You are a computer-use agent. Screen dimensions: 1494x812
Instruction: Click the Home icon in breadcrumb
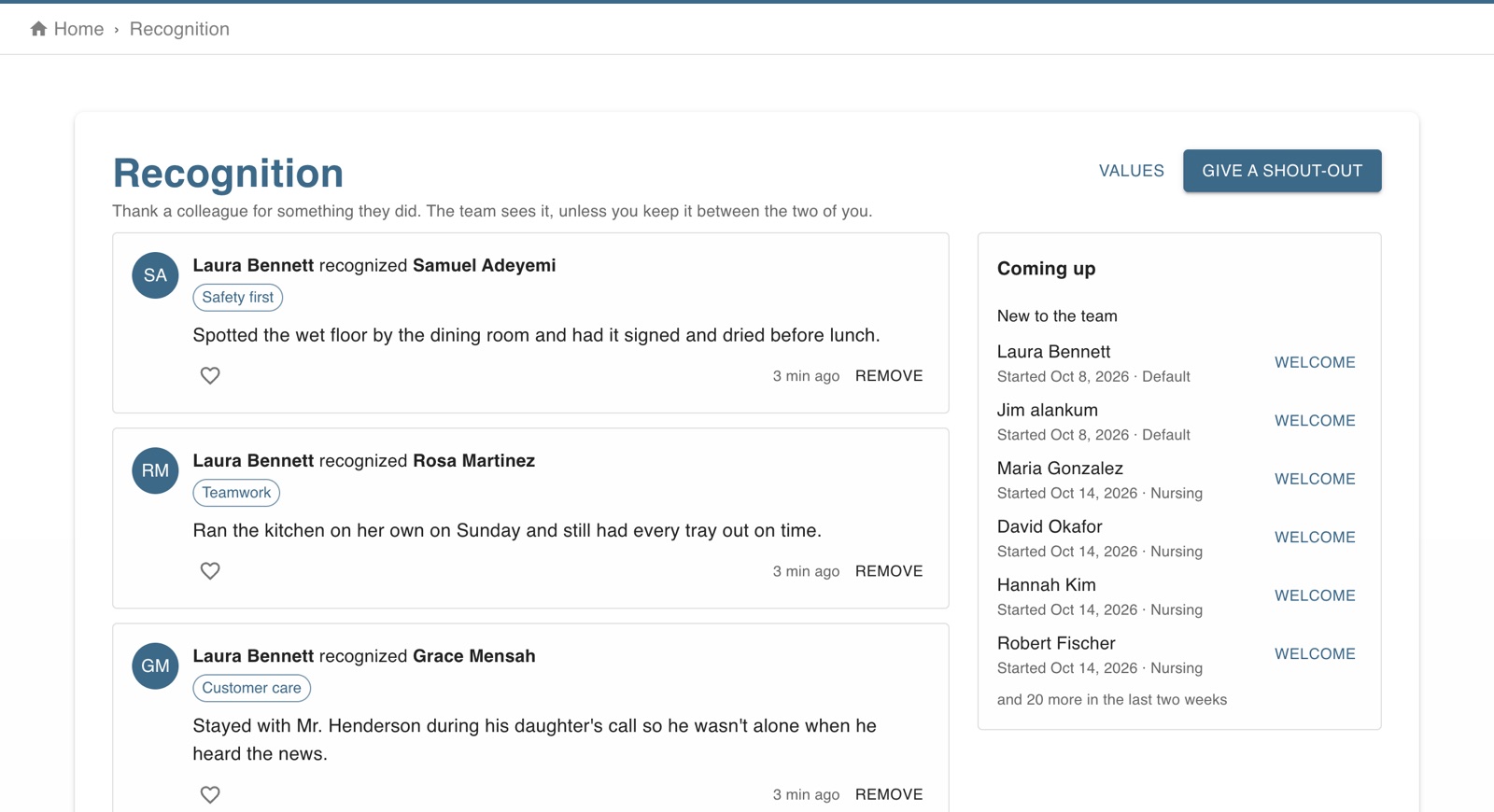(38, 29)
